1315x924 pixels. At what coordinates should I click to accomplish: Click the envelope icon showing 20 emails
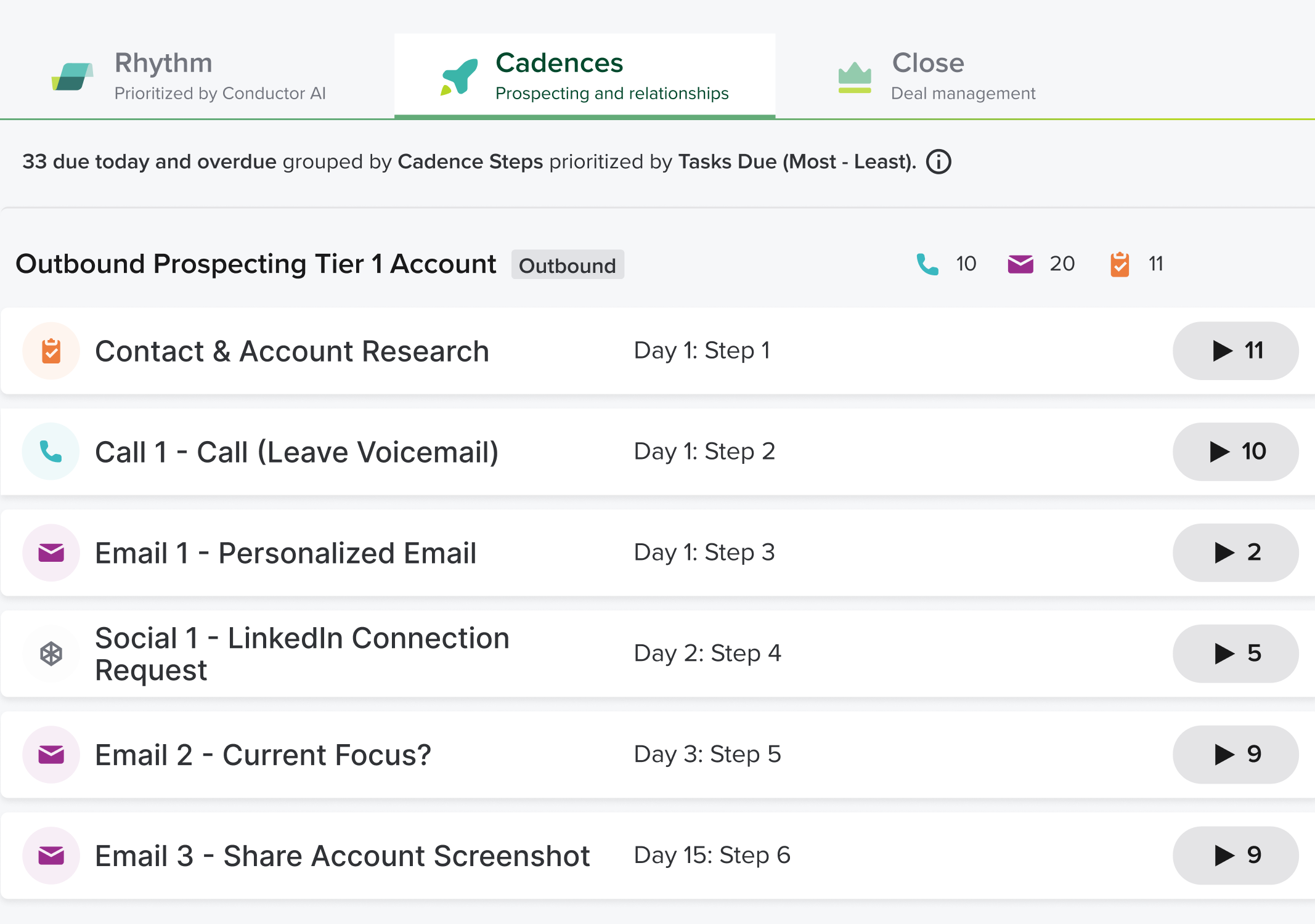1020,264
